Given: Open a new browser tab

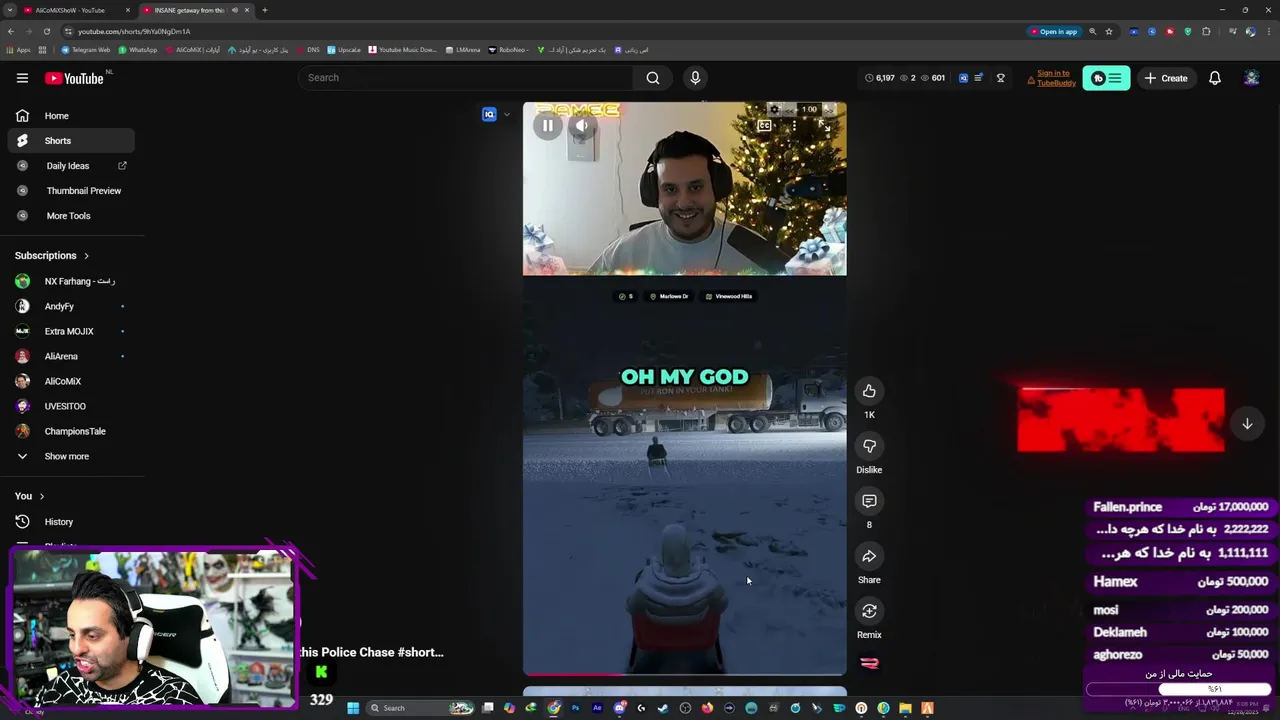Looking at the screenshot, I should click(265, 10).
